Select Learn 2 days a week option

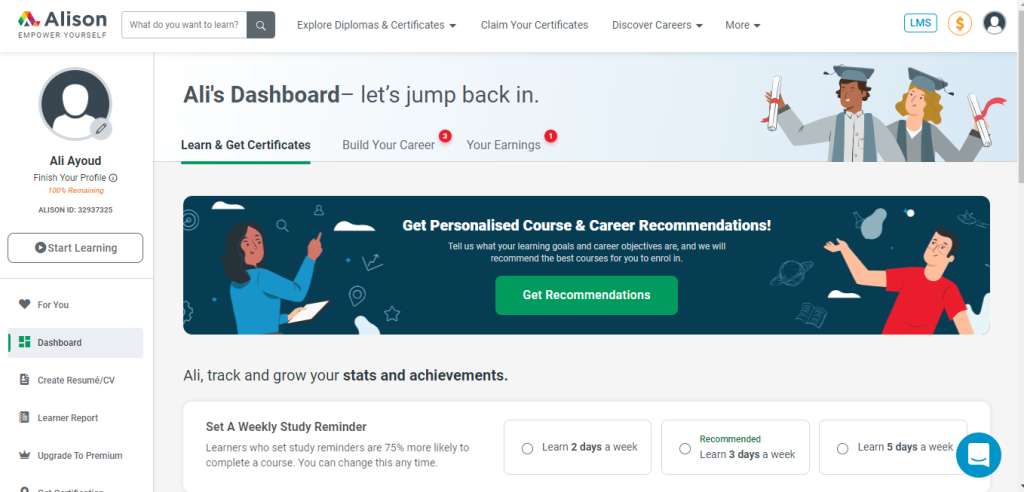pyautogui.click(x=577, y=448)
